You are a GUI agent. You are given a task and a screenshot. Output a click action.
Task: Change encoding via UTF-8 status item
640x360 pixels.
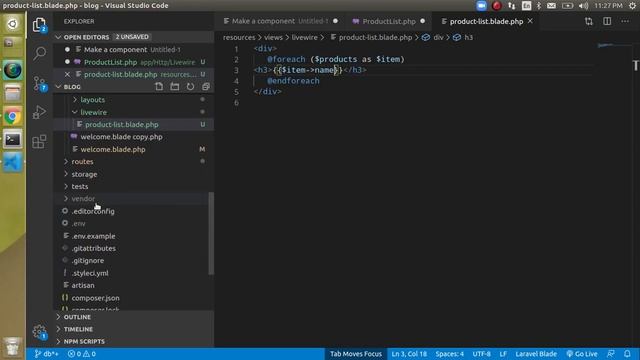[482, 354]
